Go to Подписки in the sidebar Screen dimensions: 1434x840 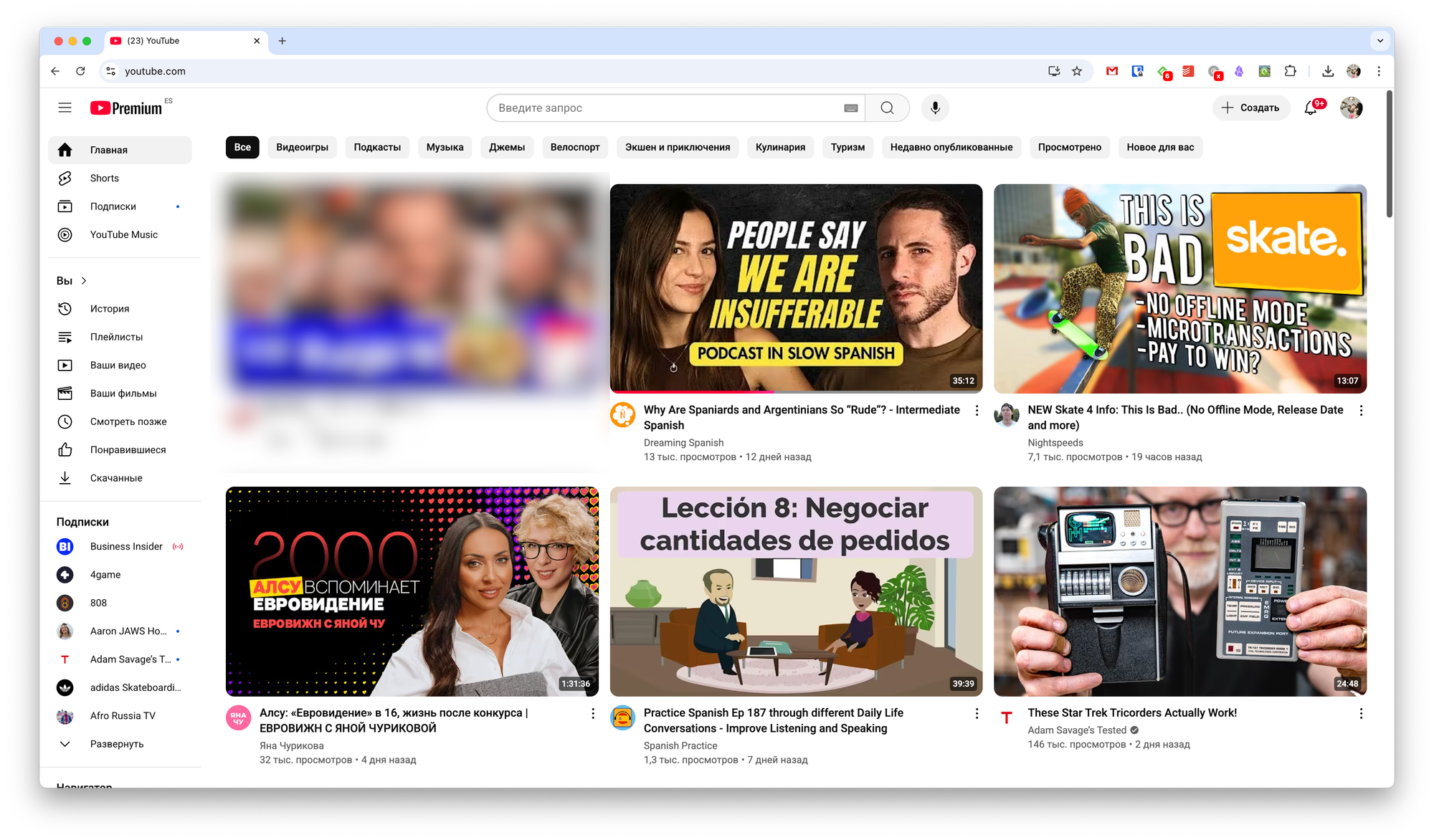point(113,206)
